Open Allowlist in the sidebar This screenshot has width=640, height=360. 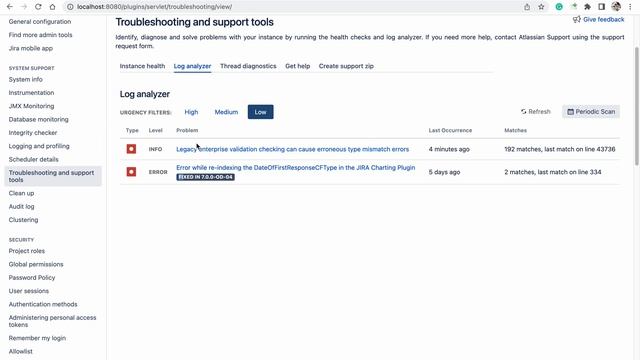pos(21,351)
